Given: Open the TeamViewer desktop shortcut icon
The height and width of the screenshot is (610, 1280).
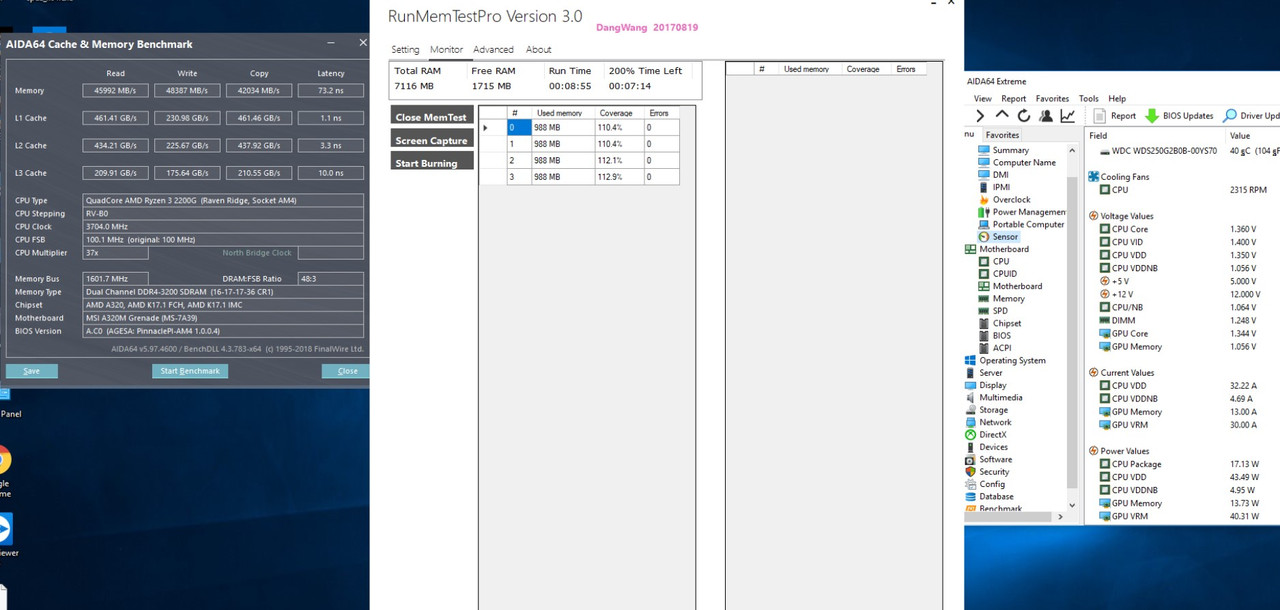Looking at the screenshot, I should (4, 528).
